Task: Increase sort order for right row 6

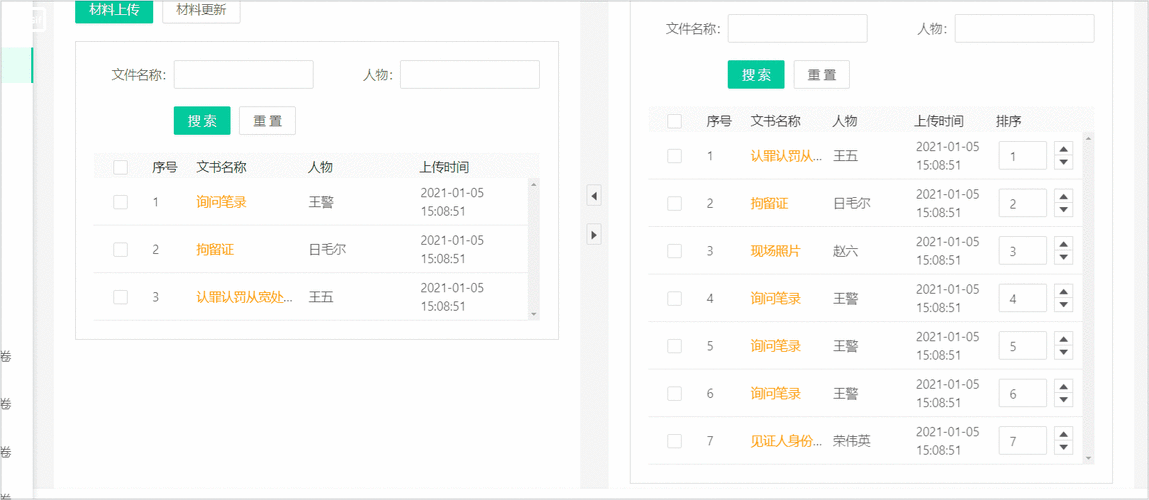Action: [x=1063, y=386]
